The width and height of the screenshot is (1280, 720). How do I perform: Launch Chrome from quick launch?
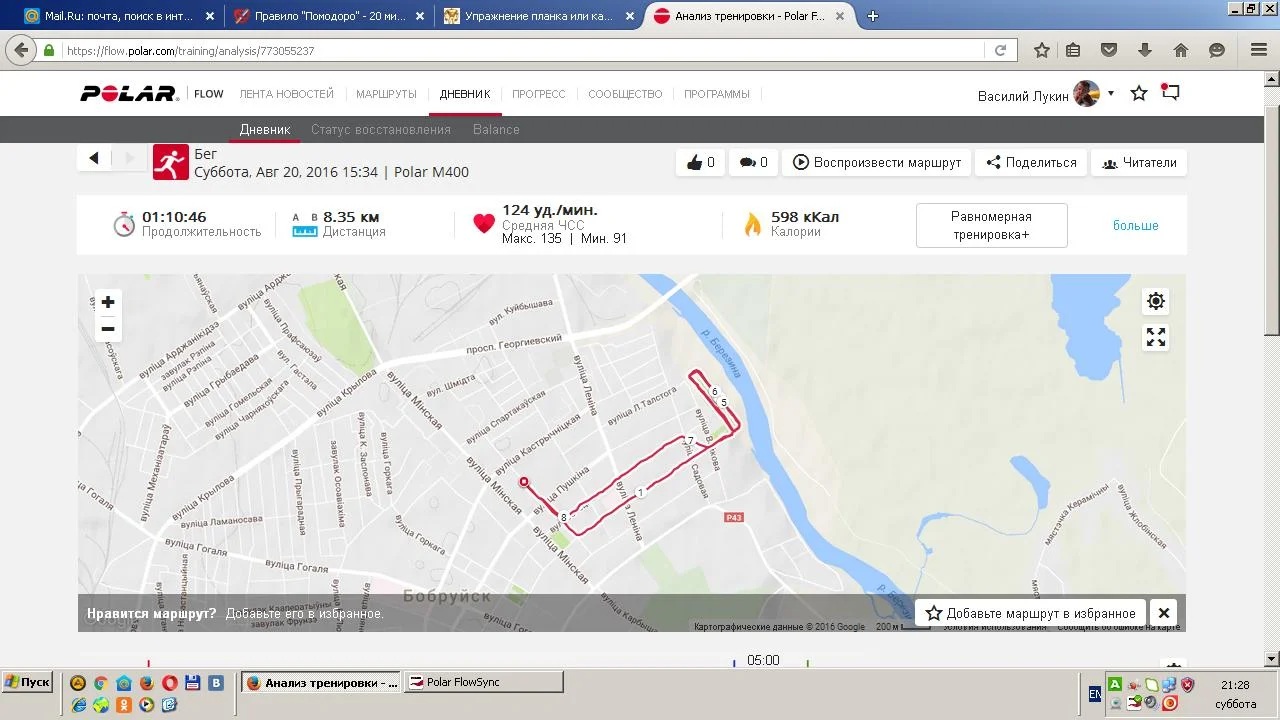click(x=101, y=683)
